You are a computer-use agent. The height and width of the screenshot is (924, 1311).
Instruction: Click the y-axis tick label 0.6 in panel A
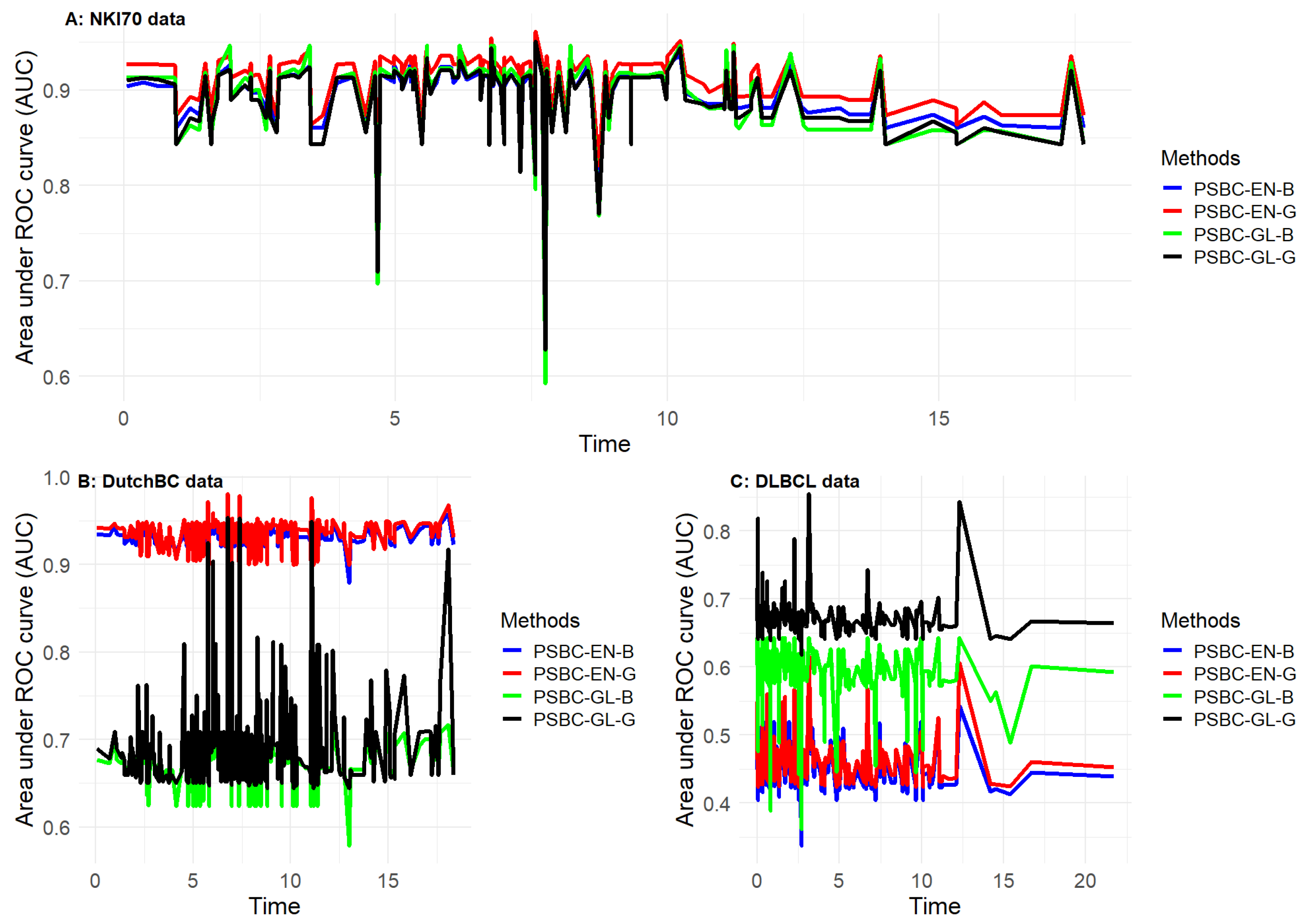(57, 377)
